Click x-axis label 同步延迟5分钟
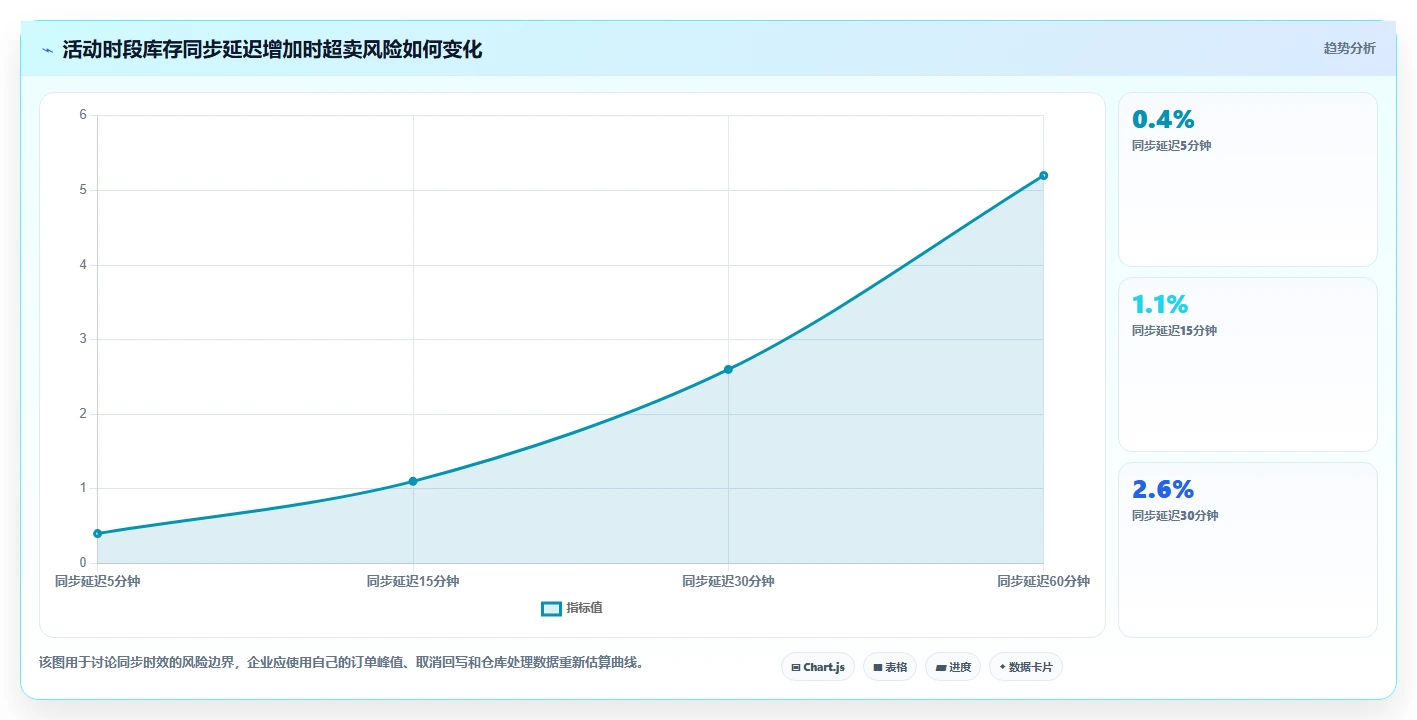This screenshot has width=1417, height=720. [97, 581]
